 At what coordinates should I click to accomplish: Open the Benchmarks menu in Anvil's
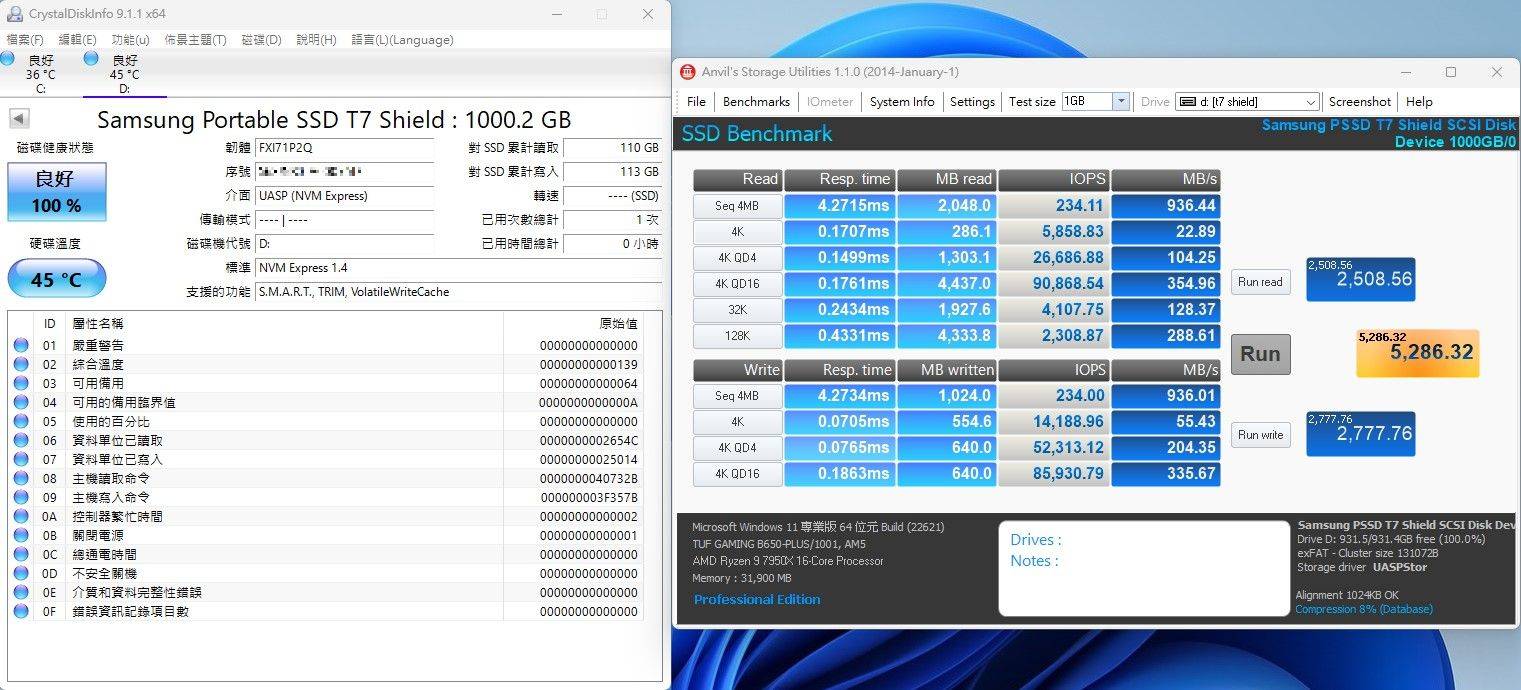(x=756, y=101)
